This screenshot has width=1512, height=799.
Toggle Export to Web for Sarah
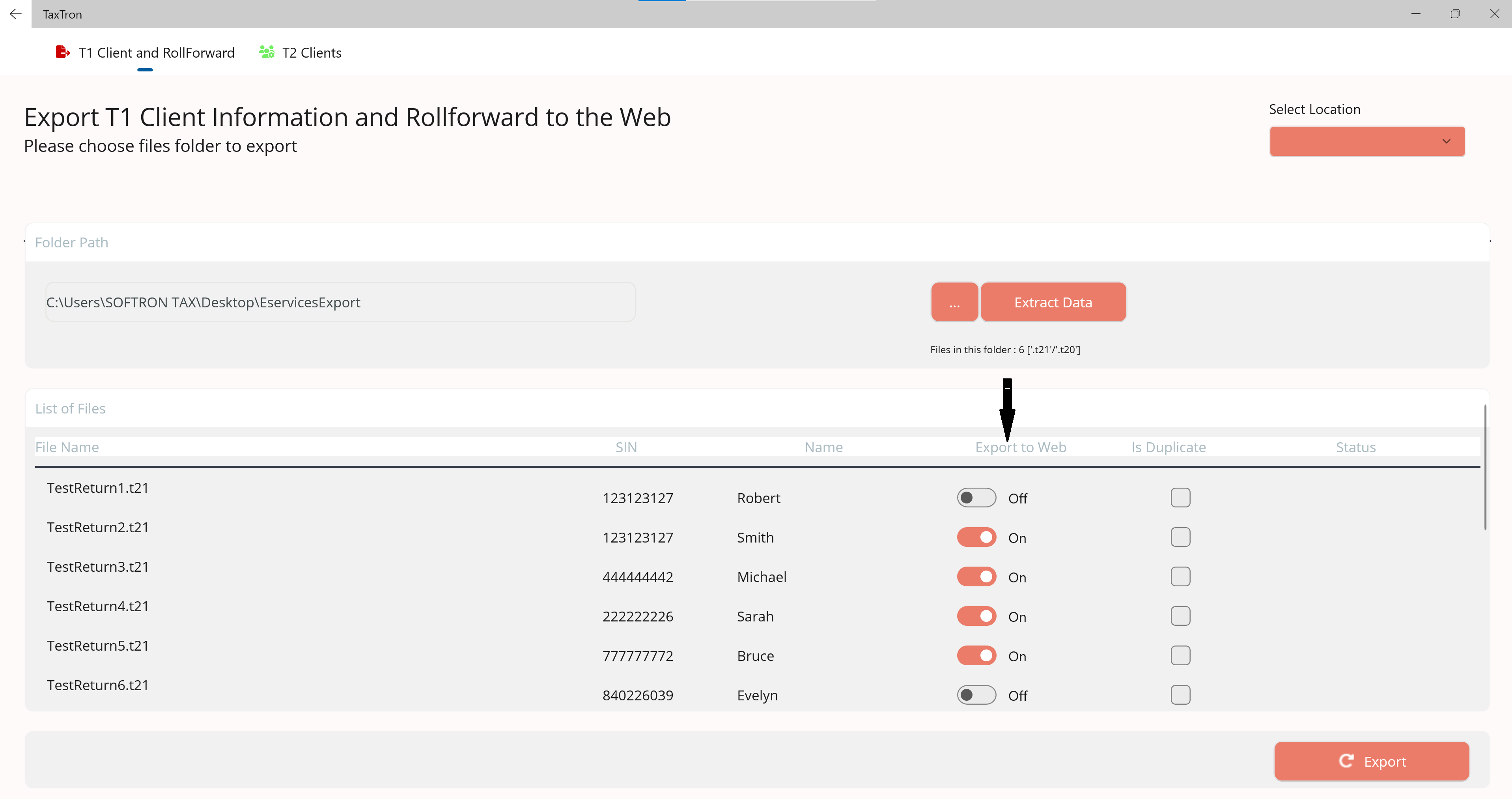coord(976,616)
